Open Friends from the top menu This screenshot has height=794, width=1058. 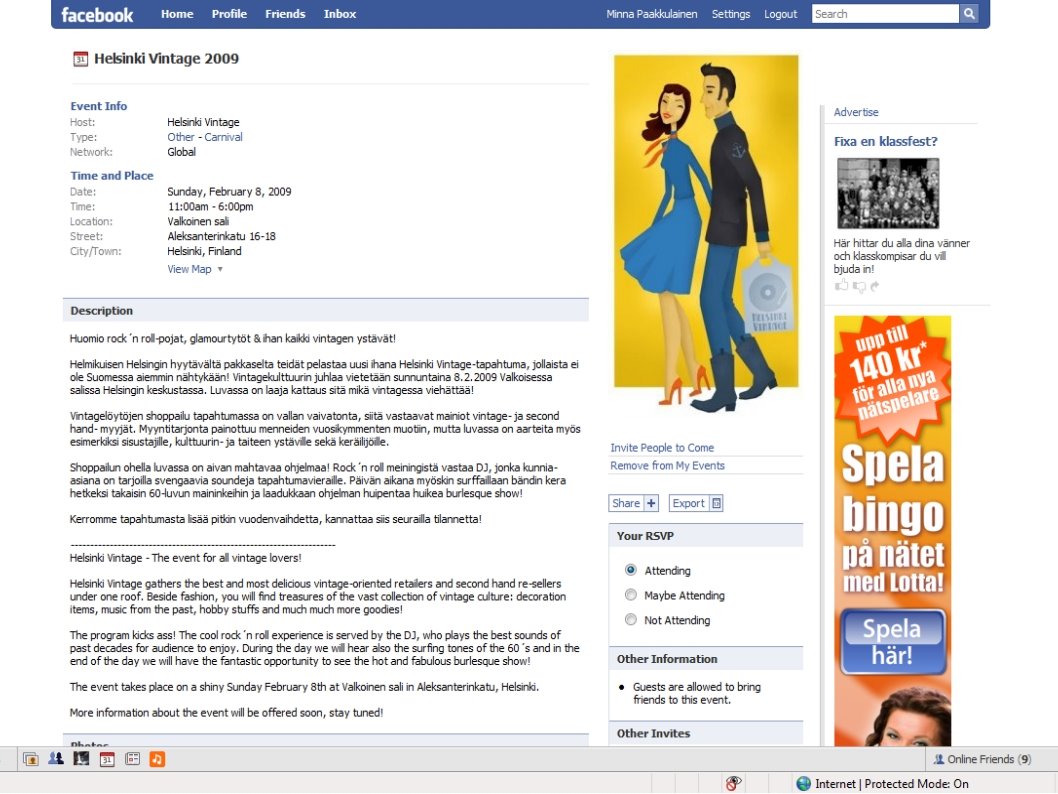[x=285, y=13]
